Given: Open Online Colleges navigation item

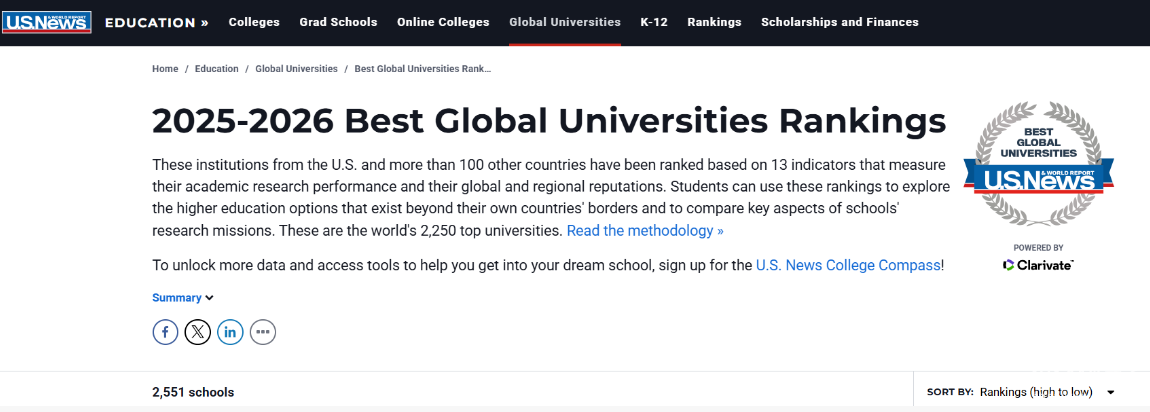Looking at the screenshot, I should coord(443,22).
